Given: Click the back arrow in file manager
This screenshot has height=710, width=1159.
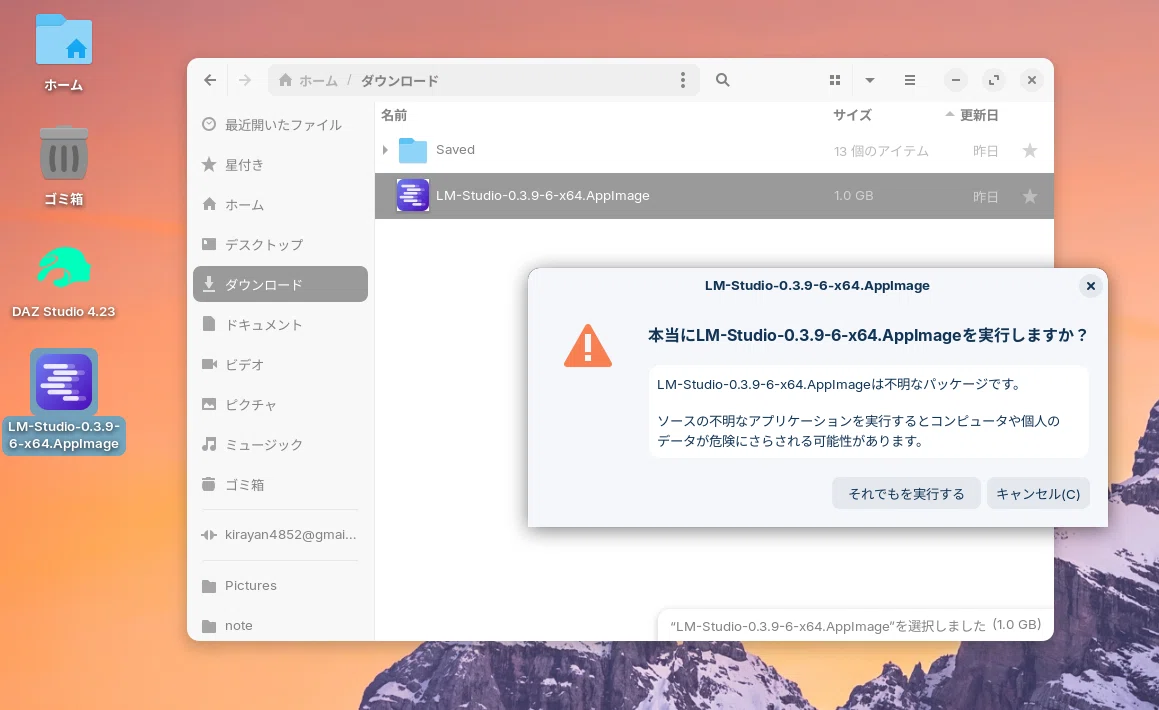Looking at the screenshot, I should point(211,80).
